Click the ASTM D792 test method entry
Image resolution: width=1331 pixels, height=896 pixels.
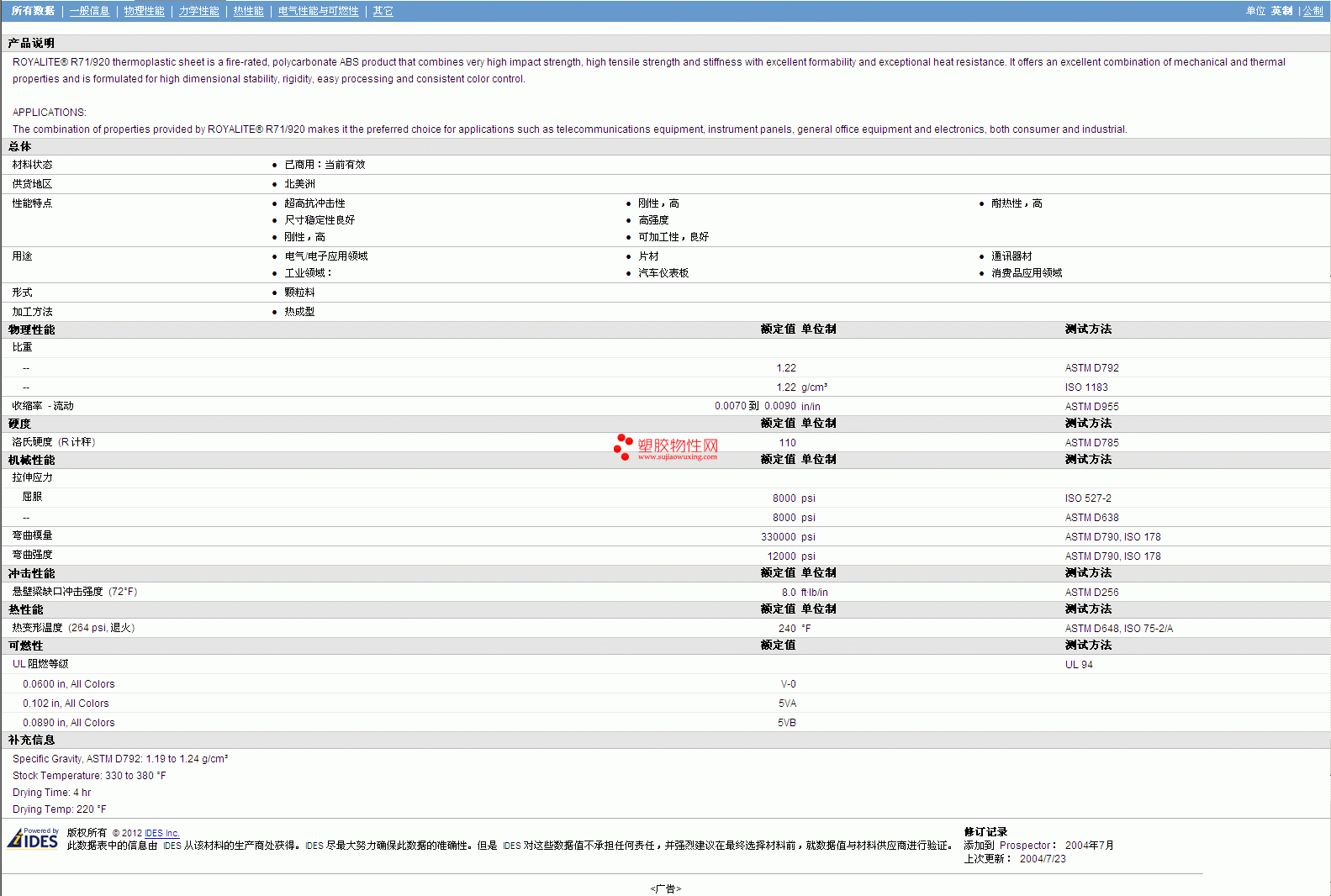(x=1091, y=368)
